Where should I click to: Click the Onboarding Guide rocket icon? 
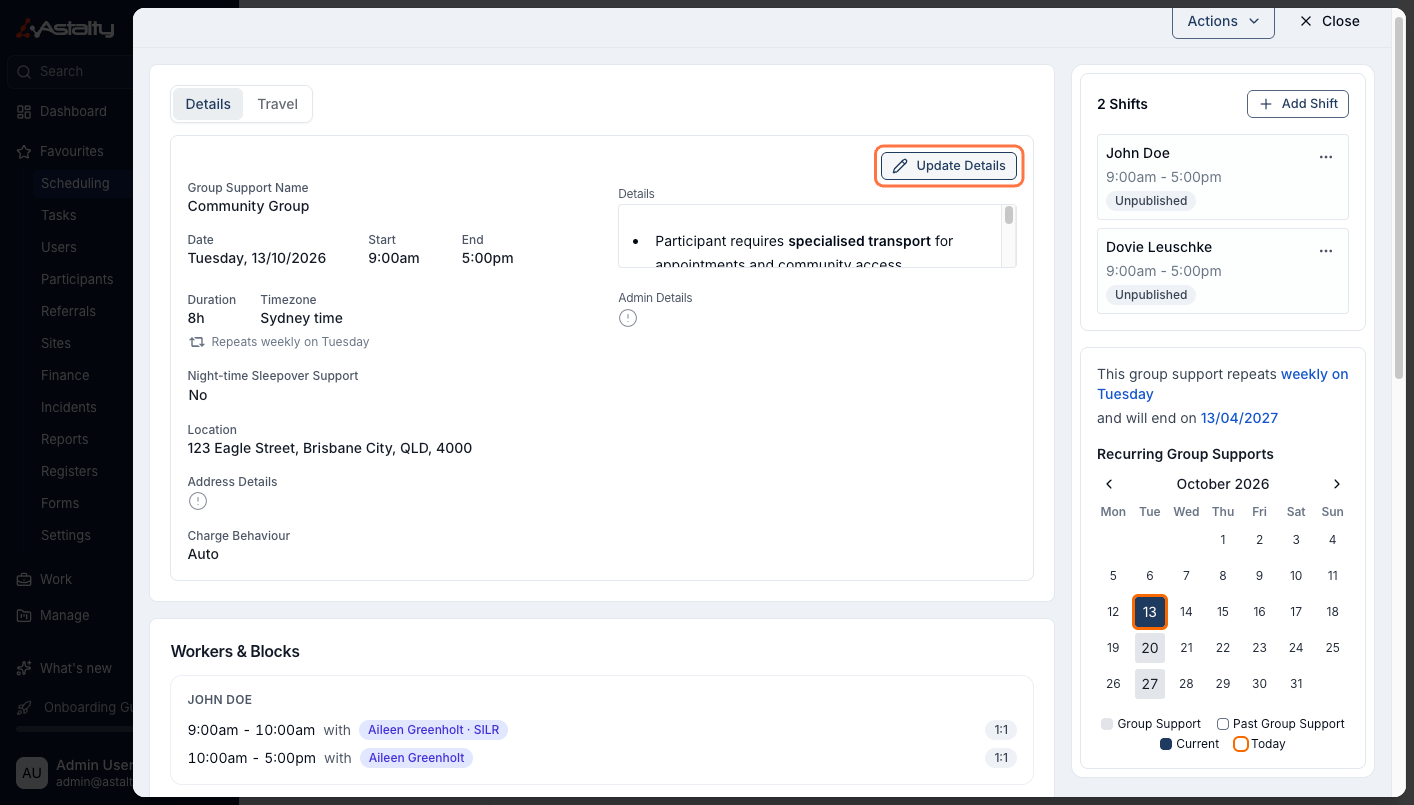pyautogui.click(x=24, y=708)
